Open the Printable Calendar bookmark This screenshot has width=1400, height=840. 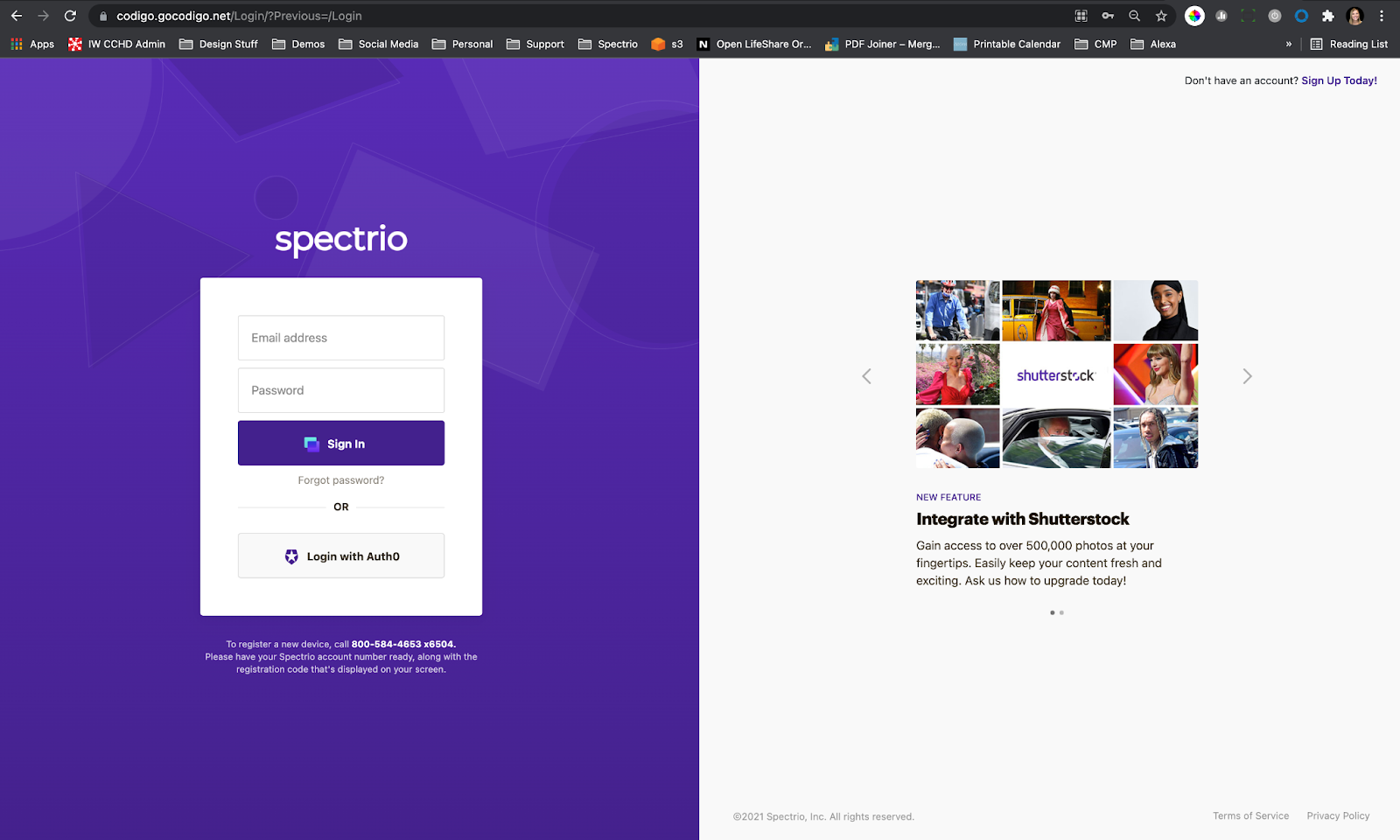pos(1007,44)
